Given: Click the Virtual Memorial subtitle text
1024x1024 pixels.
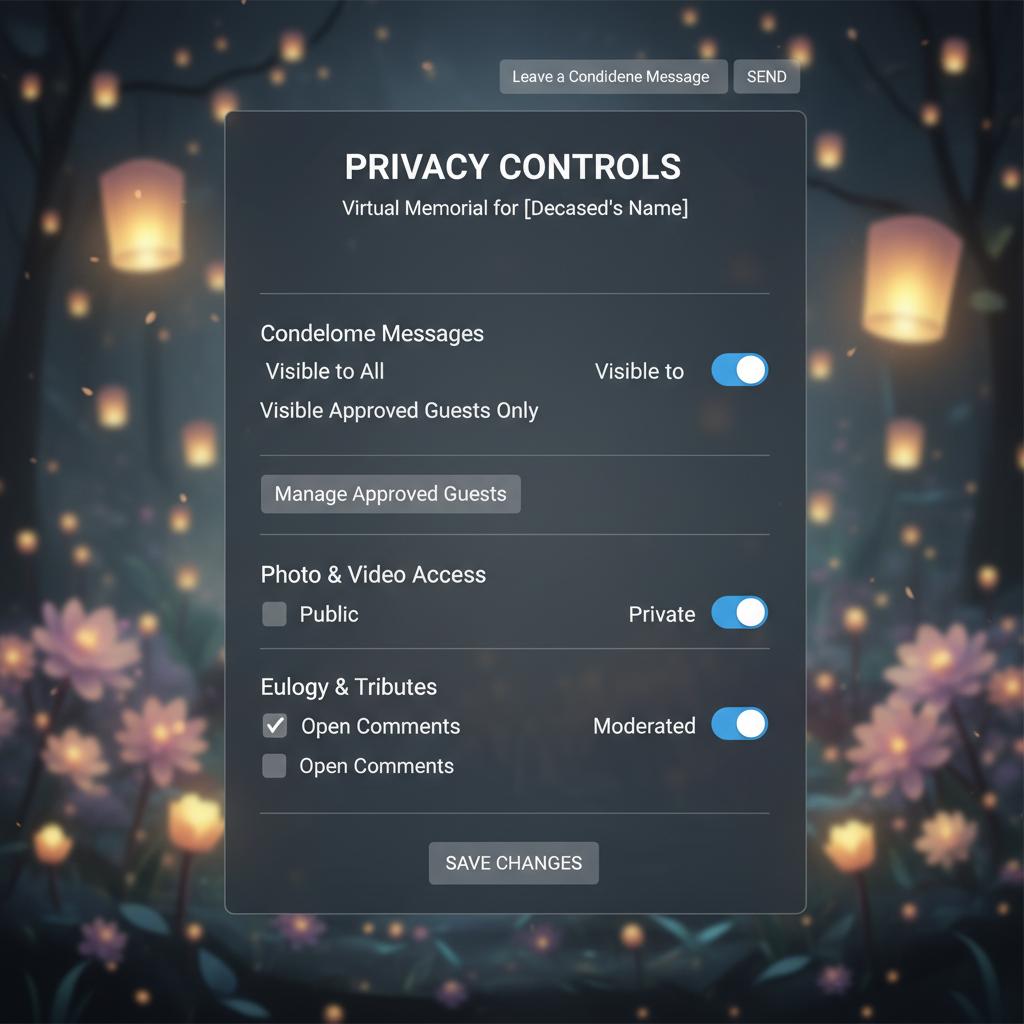Looking at the screenshot, I should coord(515,208).
